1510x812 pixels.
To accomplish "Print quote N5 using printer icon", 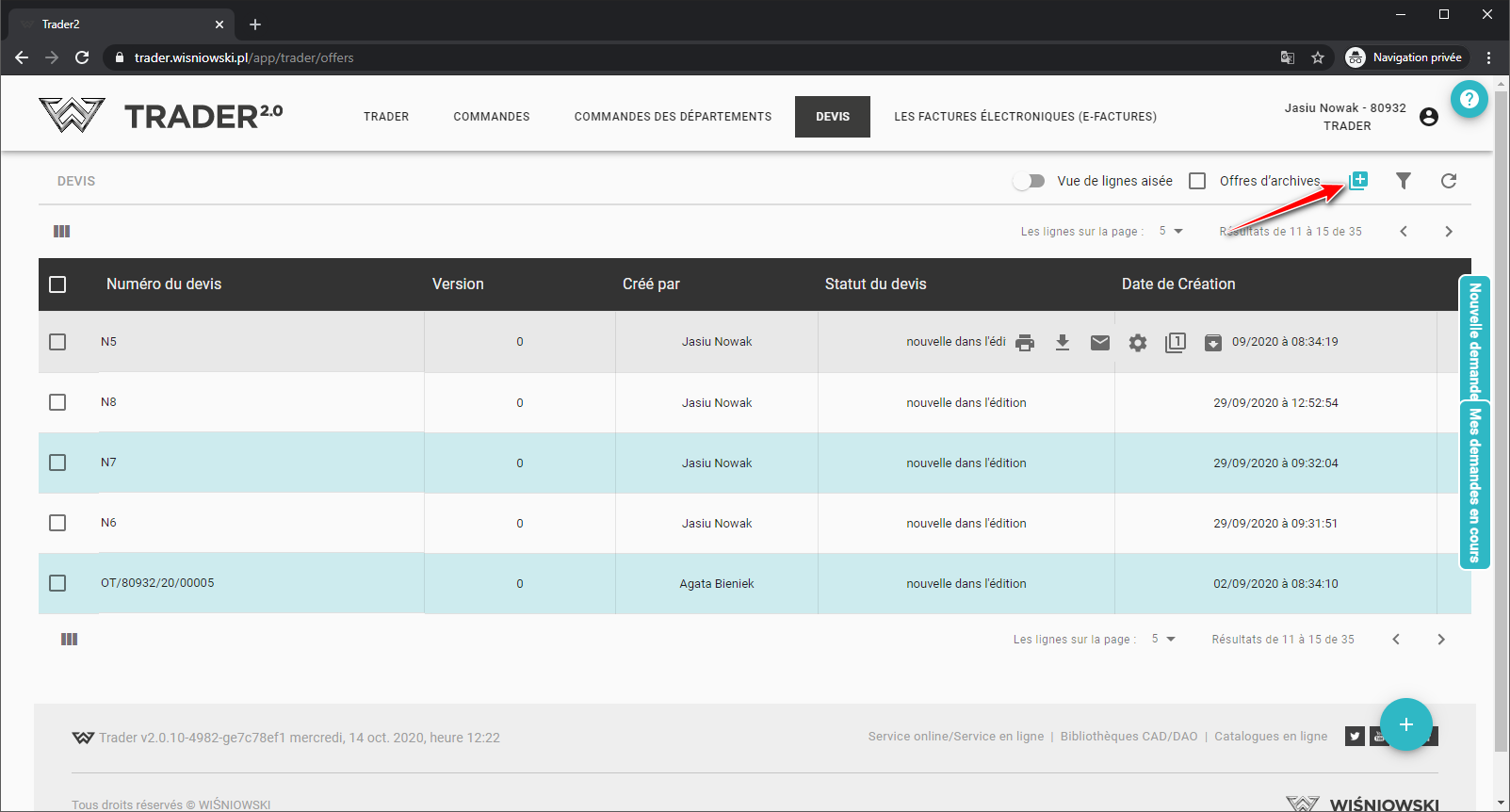I will [x=1025, y=343].
